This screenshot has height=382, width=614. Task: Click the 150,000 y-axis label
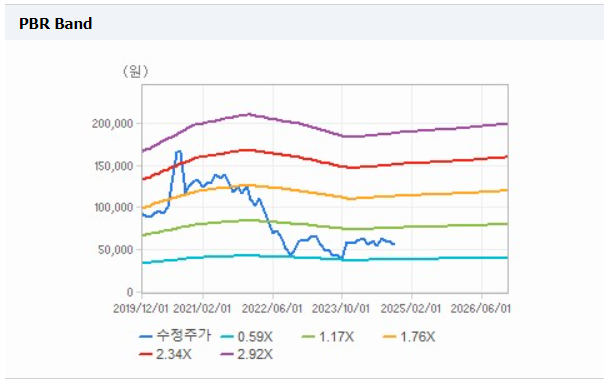click(114, 166)
